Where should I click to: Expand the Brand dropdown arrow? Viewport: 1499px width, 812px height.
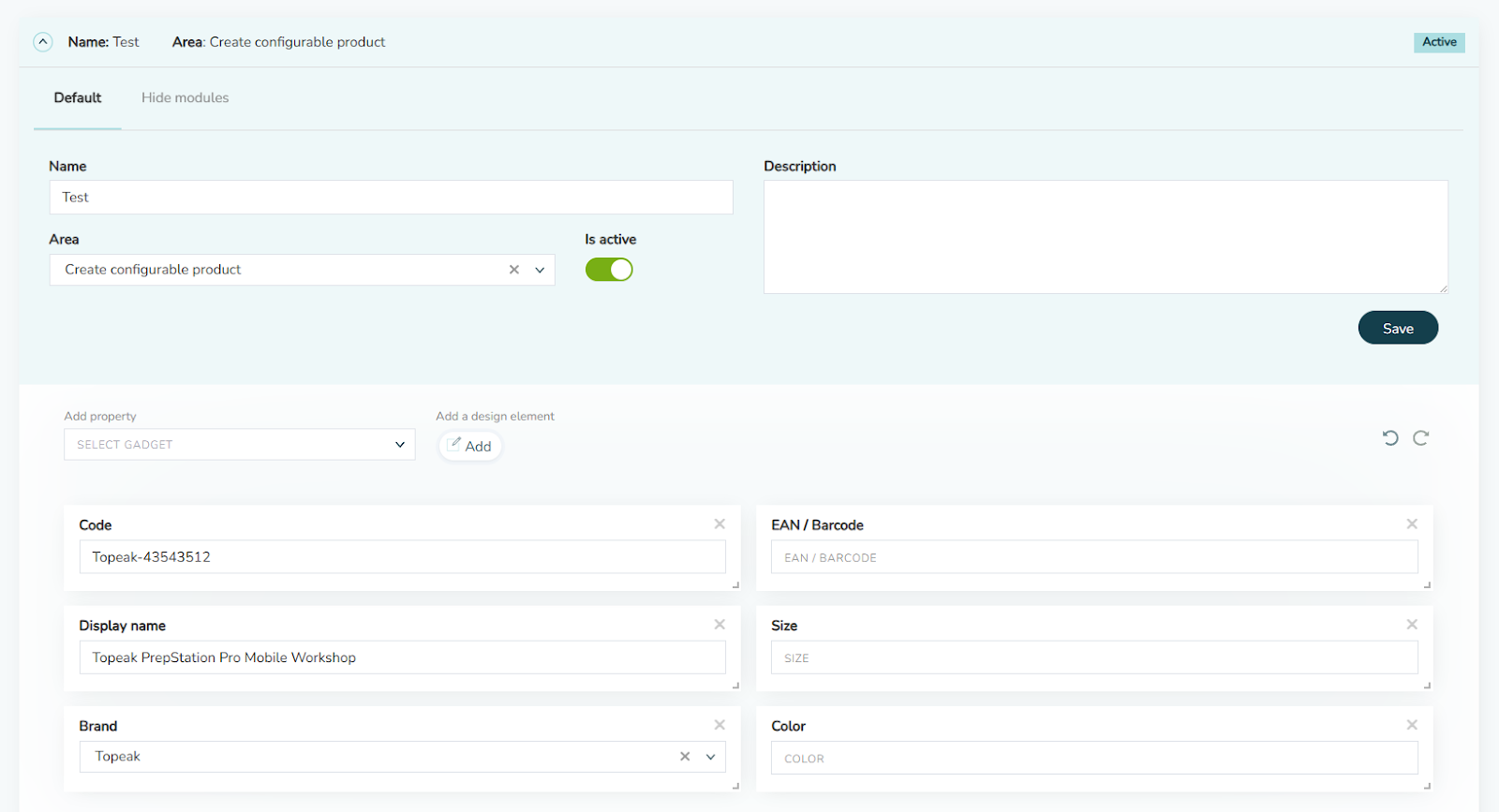pyautogui.click(x=711, y=757)
